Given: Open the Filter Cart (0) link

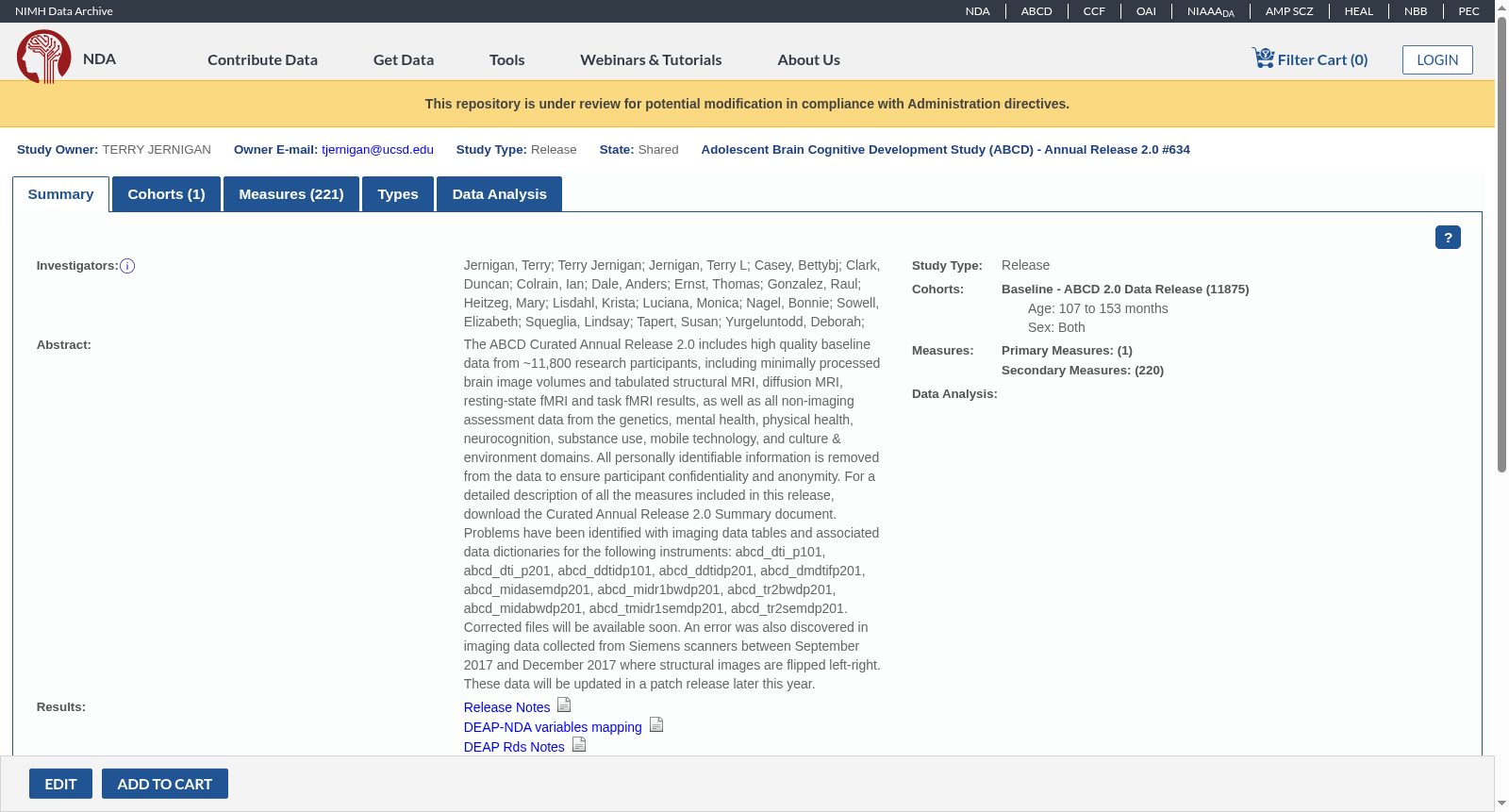Looking at the screenshot, I should click(1322, 59).
